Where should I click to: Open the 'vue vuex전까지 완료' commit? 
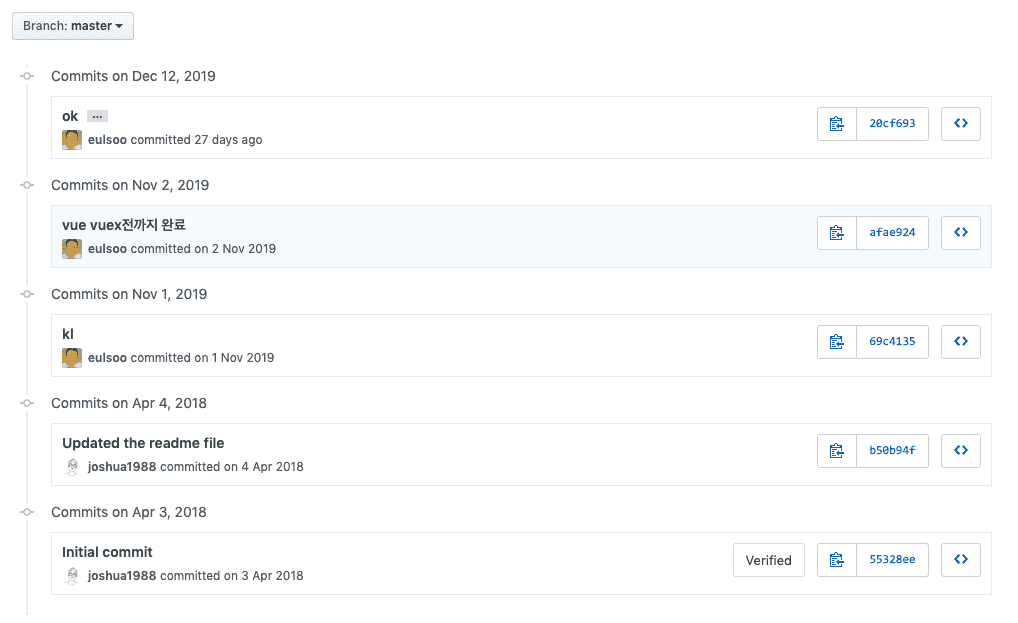coord(124,225)
